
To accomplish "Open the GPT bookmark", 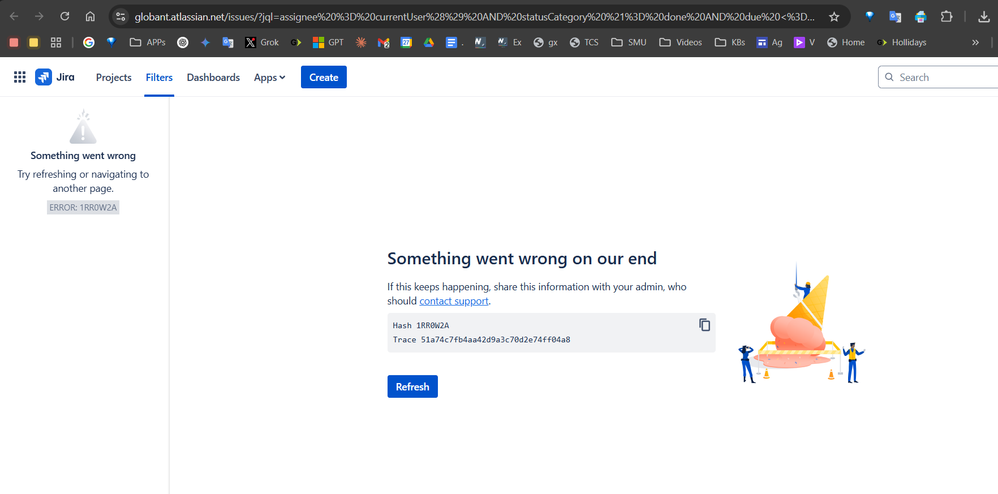I will tap(328, 43).
